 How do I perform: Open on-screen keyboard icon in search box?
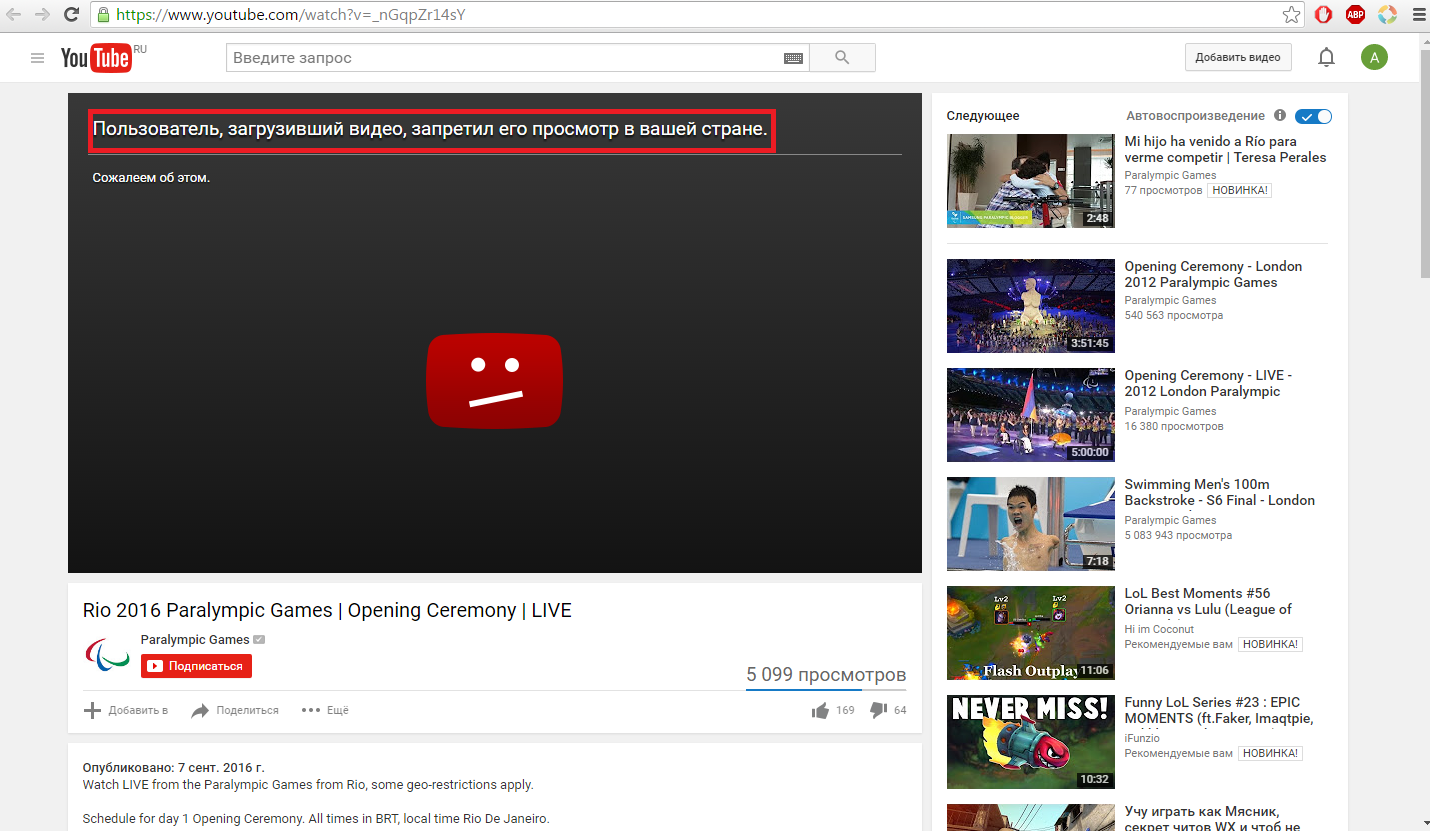pyautogui.click(x=793, y=58)
